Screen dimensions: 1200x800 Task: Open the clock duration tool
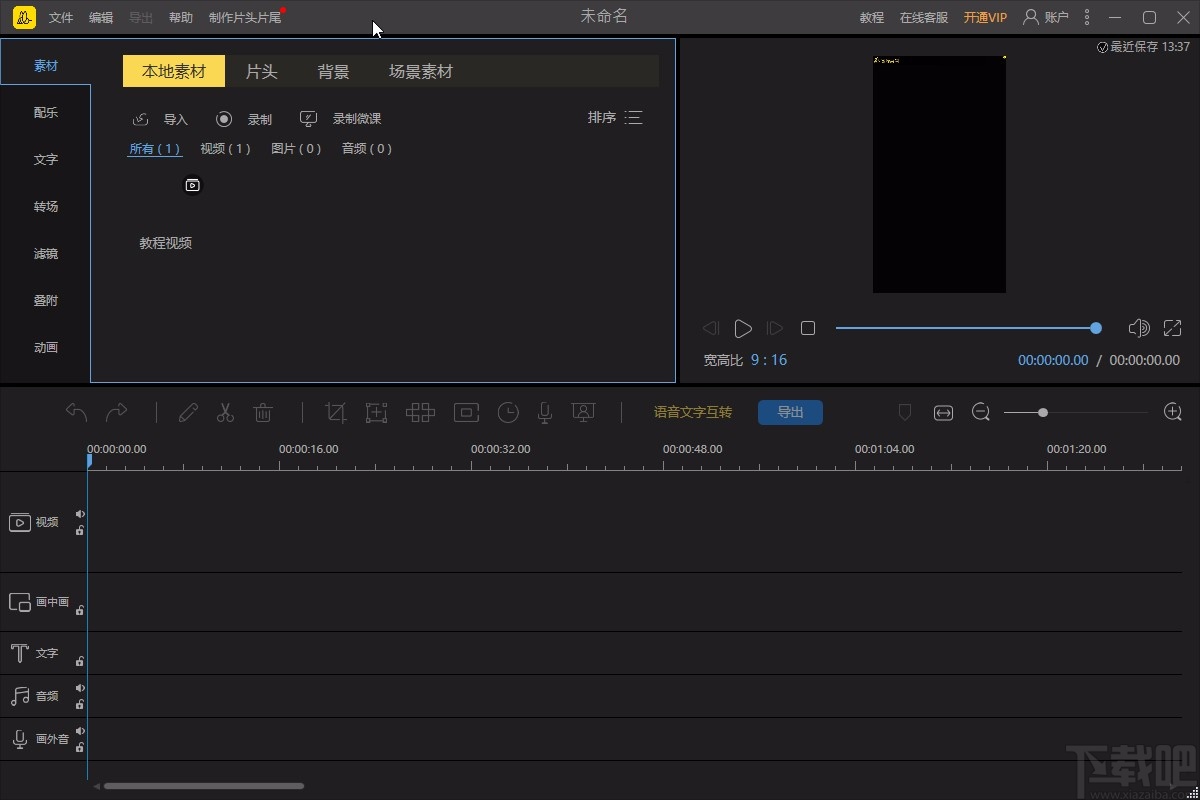[x=508, y=412]
